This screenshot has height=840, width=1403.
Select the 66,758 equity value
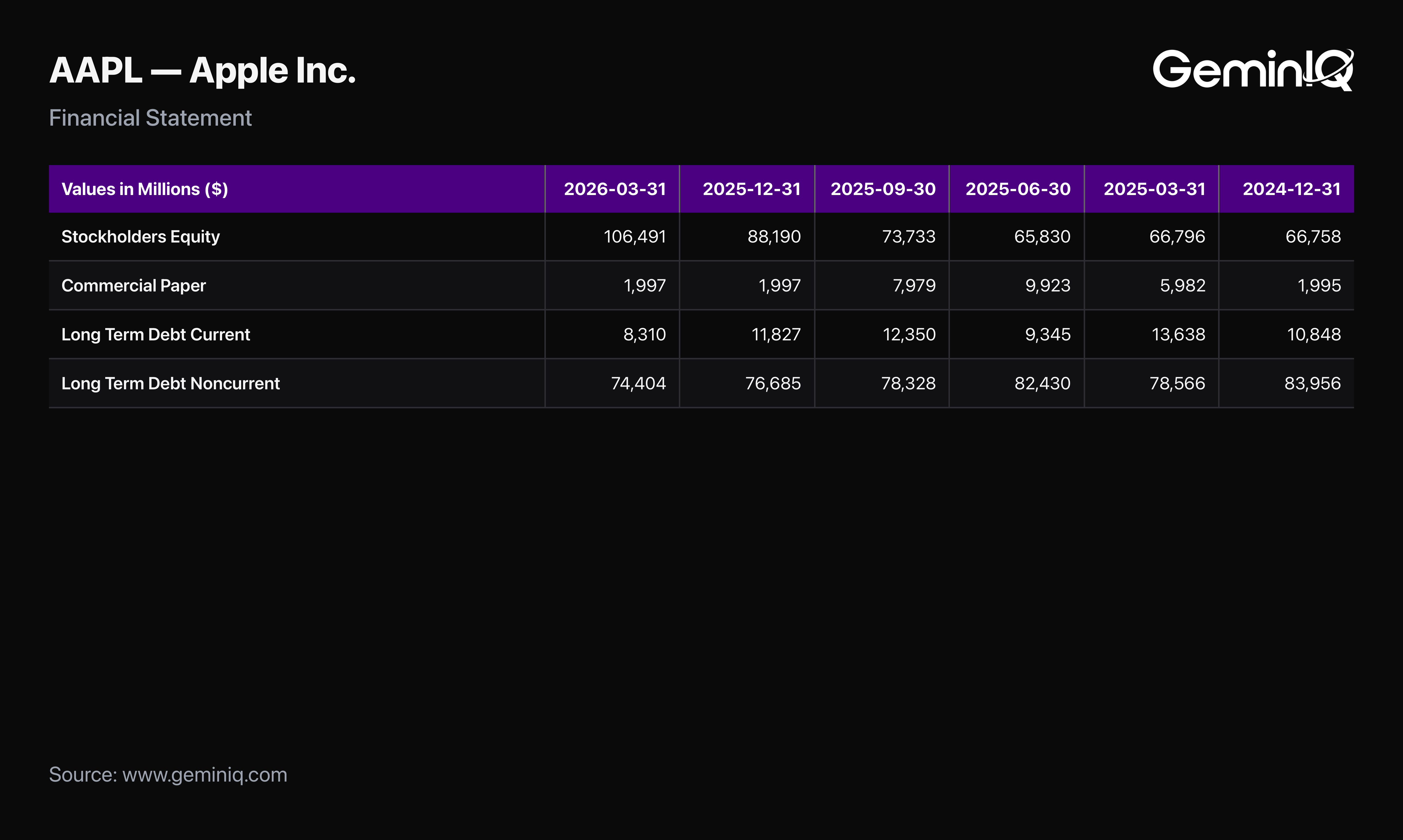coord(1313,237)
